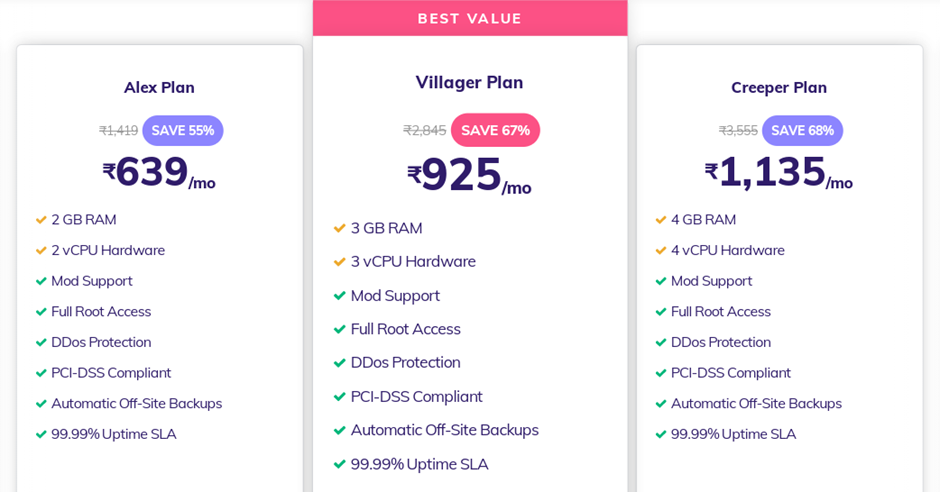Screen dimensions: 940x492
Task: Click the checkmark beside Alex Plan 2 GB RAM
Action: pyautogui.click(x=41, y=220)
